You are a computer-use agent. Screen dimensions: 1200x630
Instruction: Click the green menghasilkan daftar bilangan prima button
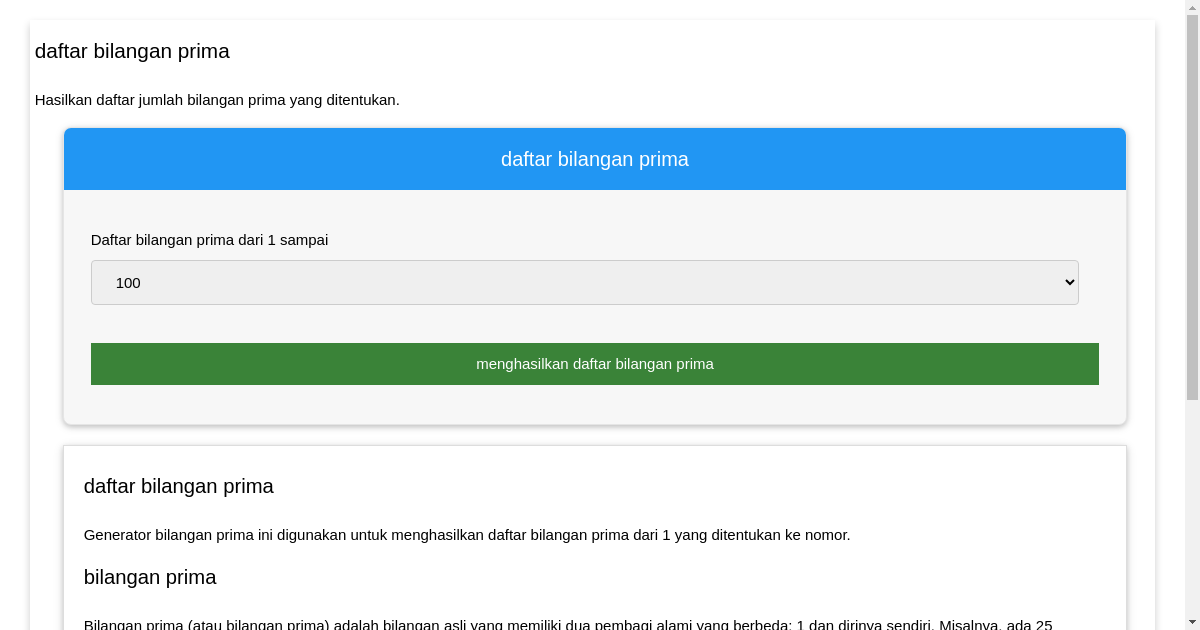(594, 363)
